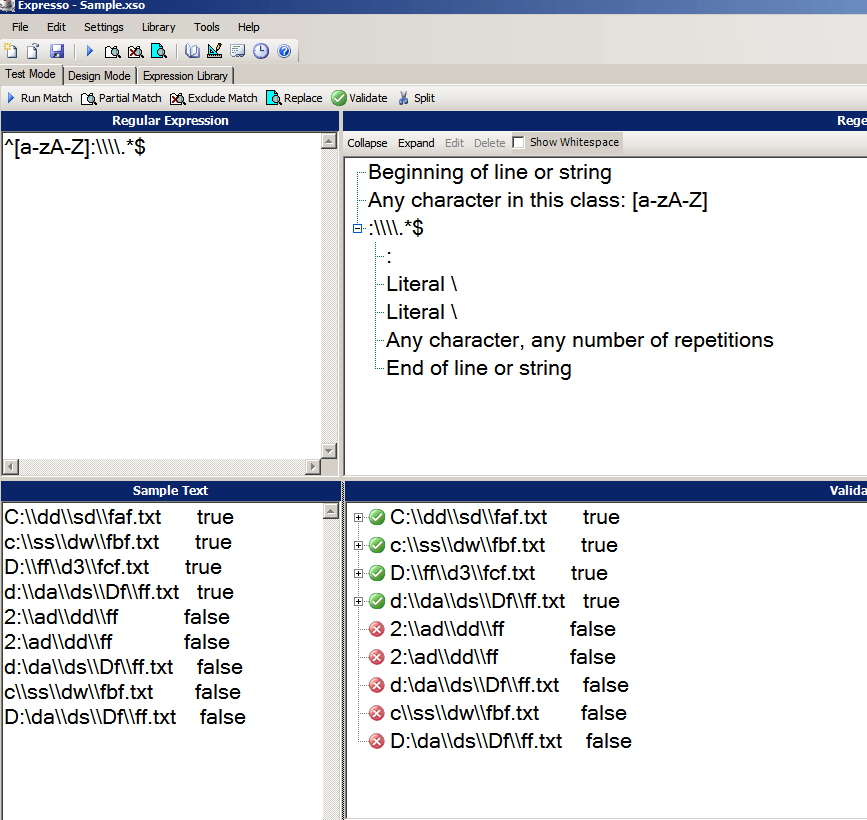Viewport: 867px width, 820px height.
Task: Collapse the :\\\\.*$ node in analyzer tree
Action: [358, 228]
